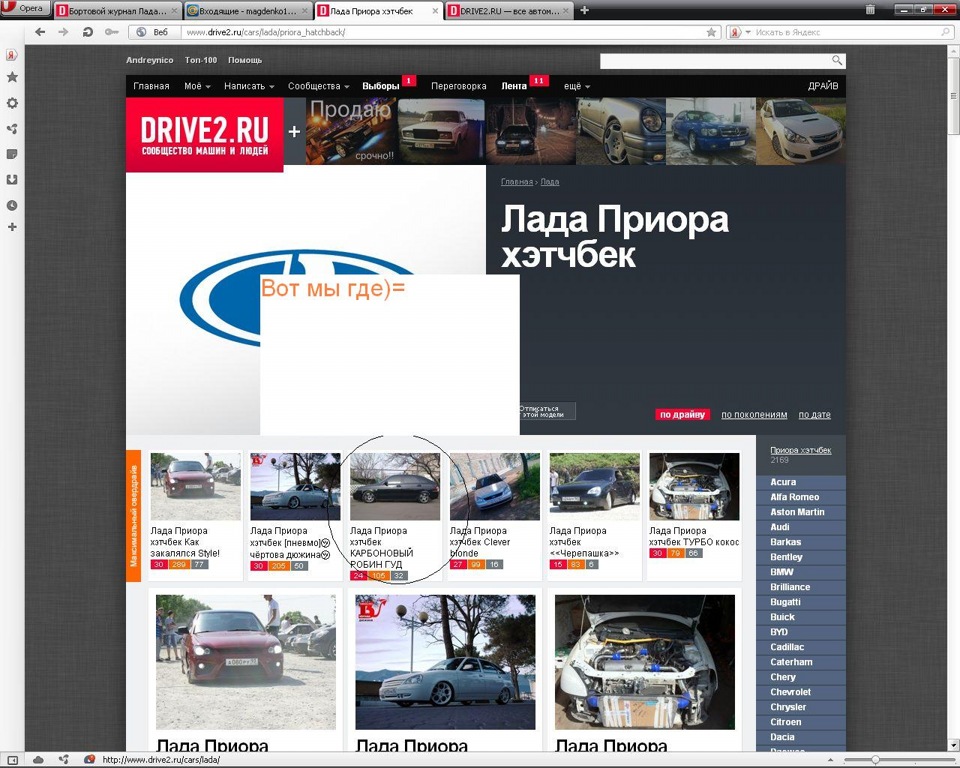The height and width of the screenshot is (768, 960).
Task: Click the address bar URL field
Action: tap(444, 32)
